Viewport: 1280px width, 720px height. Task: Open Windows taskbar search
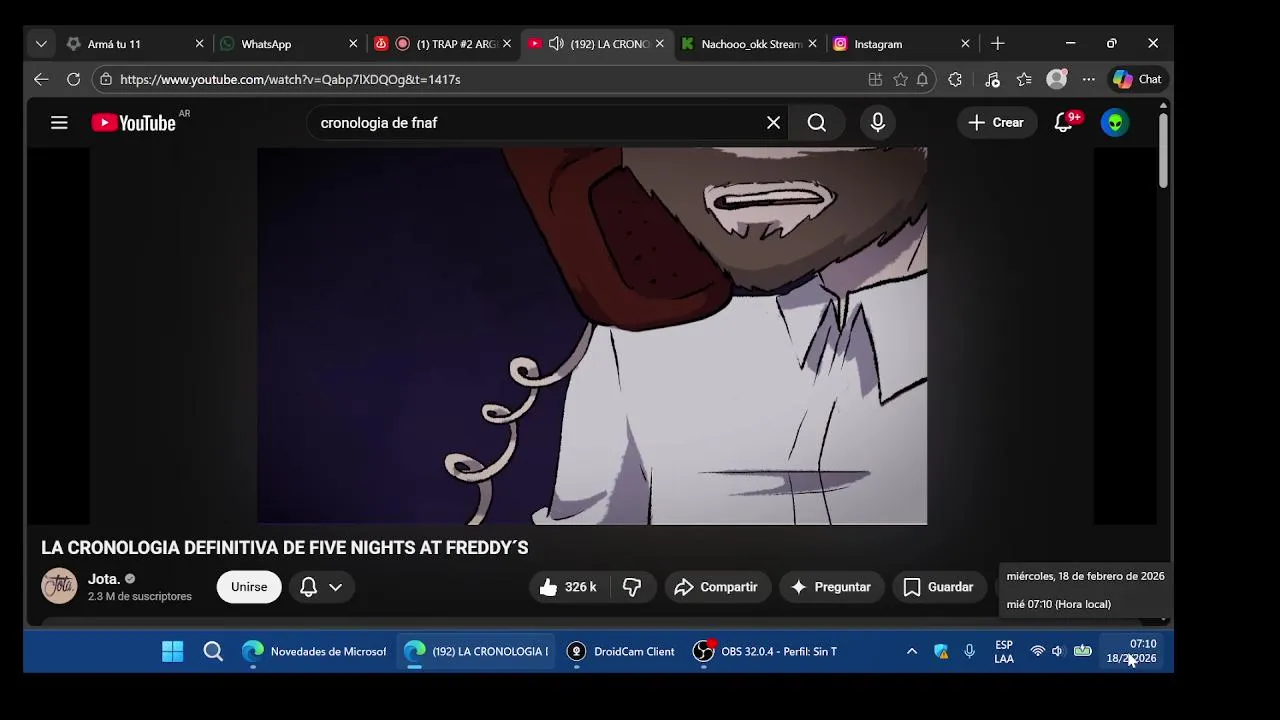[x=213, y=652]
